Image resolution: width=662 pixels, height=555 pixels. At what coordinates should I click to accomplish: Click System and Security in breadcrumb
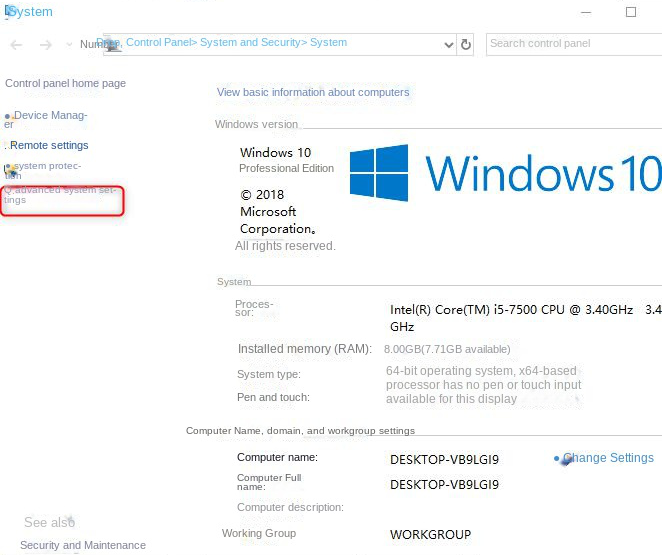click(250, 42)
